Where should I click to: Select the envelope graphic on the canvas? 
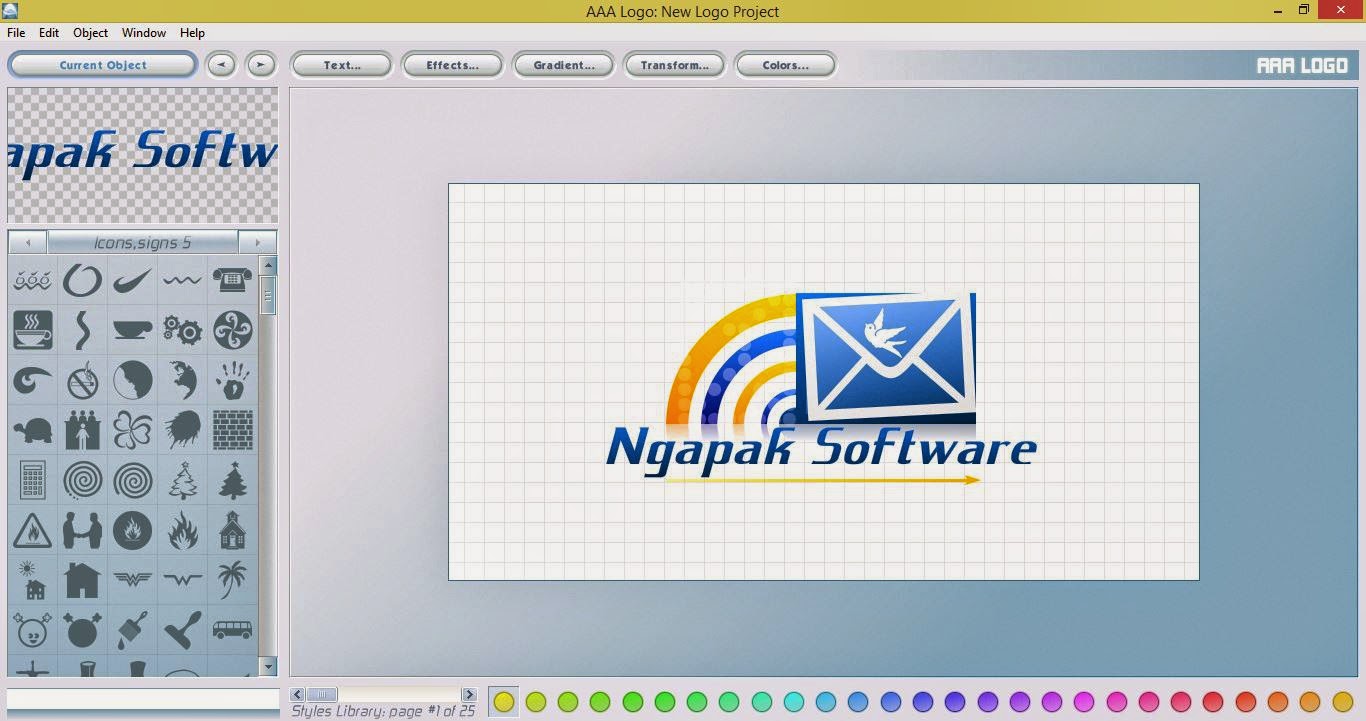[887, 356]
